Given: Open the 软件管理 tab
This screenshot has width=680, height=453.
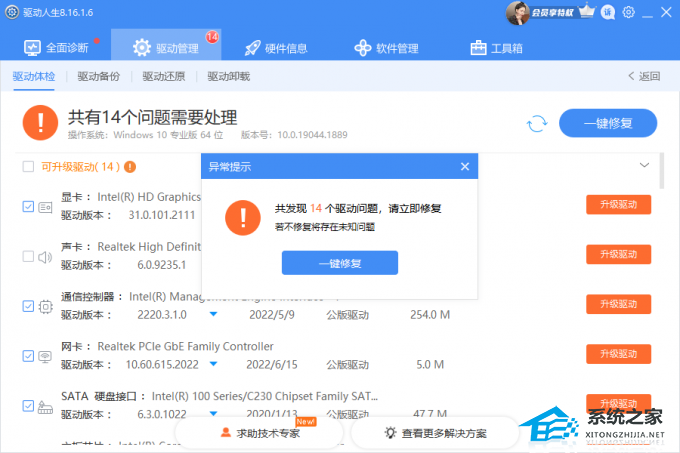Looking at the screenshot, I should coord(386,48).
